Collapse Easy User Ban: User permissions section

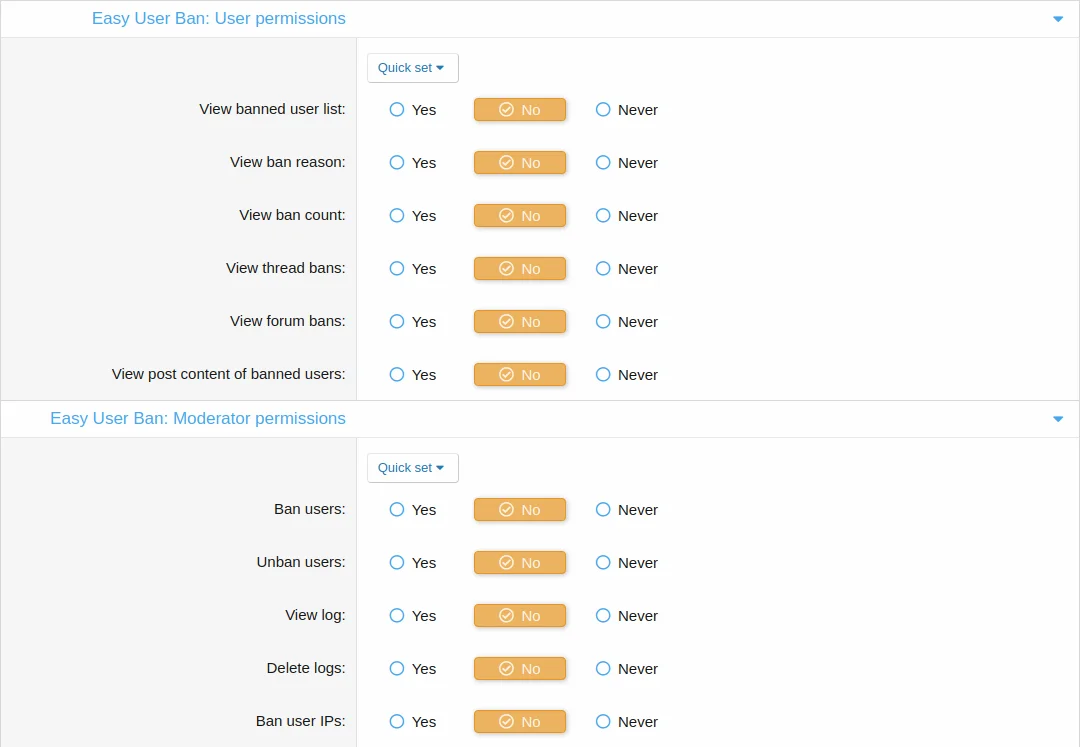click(x=1058, y=19)
